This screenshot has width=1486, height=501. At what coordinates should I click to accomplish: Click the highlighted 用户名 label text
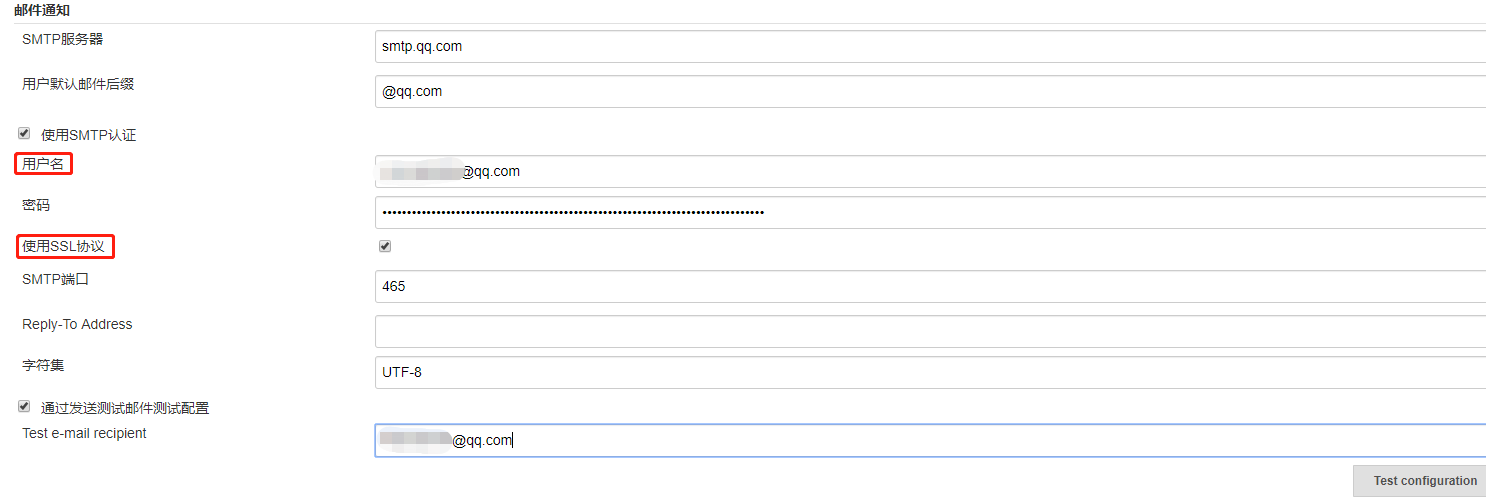click(x=44, y=164)
